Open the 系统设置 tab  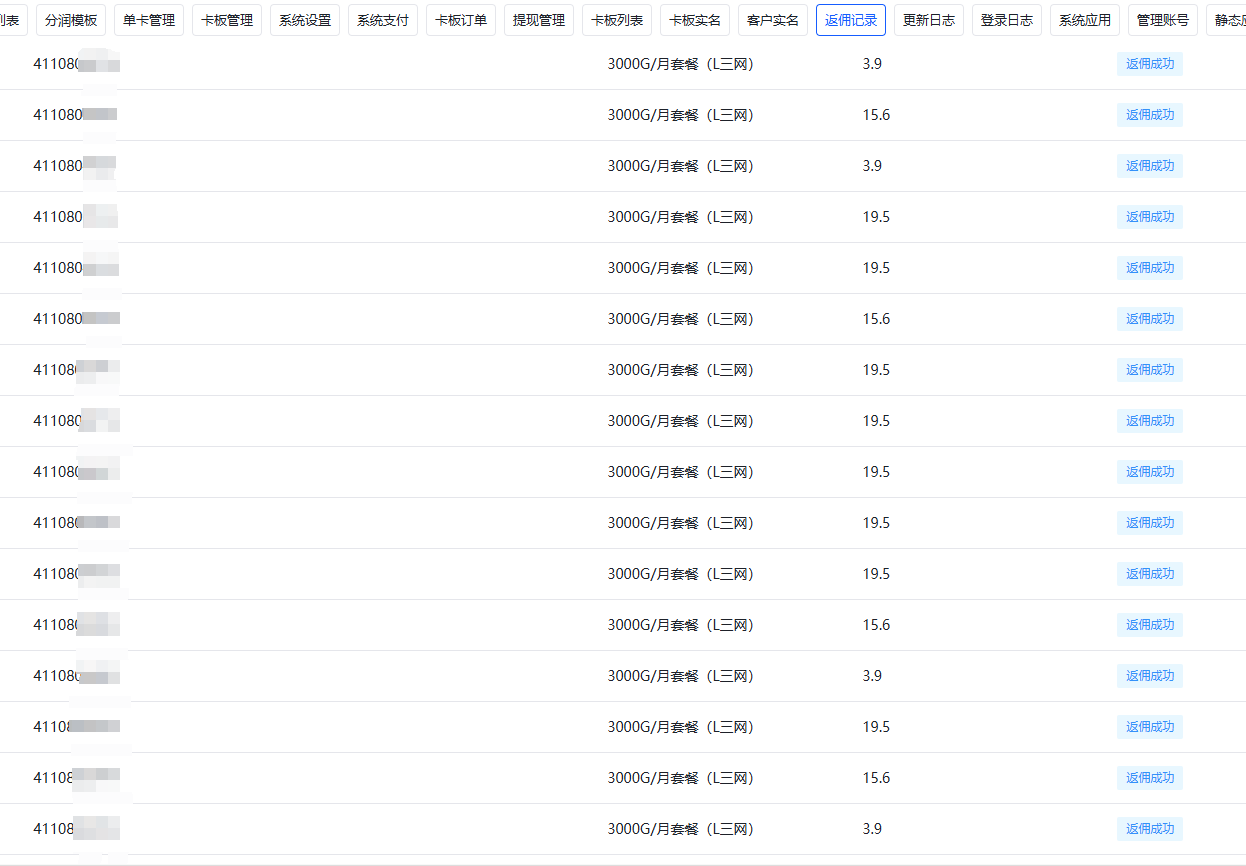(305, 20)
